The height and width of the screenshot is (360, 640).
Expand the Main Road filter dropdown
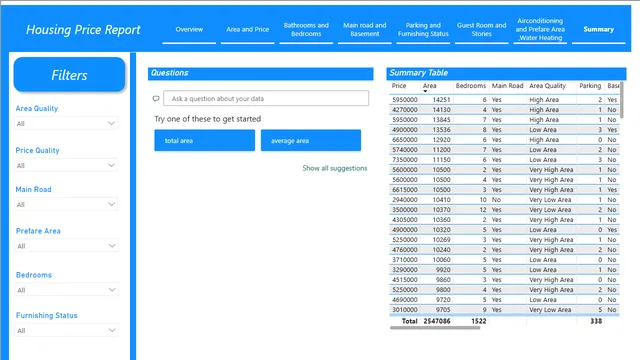click(66, 204)
